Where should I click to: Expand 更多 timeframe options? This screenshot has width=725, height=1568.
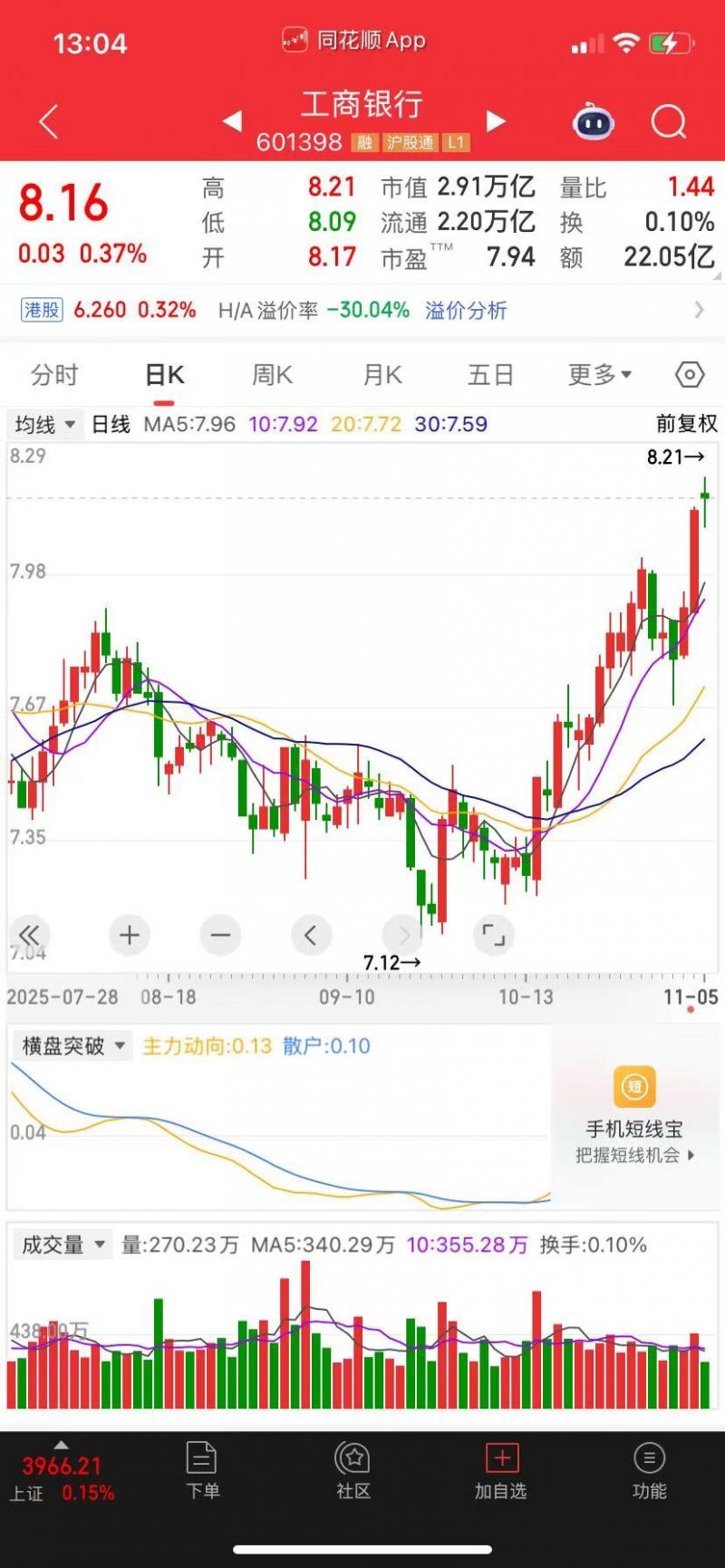(x=600, y=375)
